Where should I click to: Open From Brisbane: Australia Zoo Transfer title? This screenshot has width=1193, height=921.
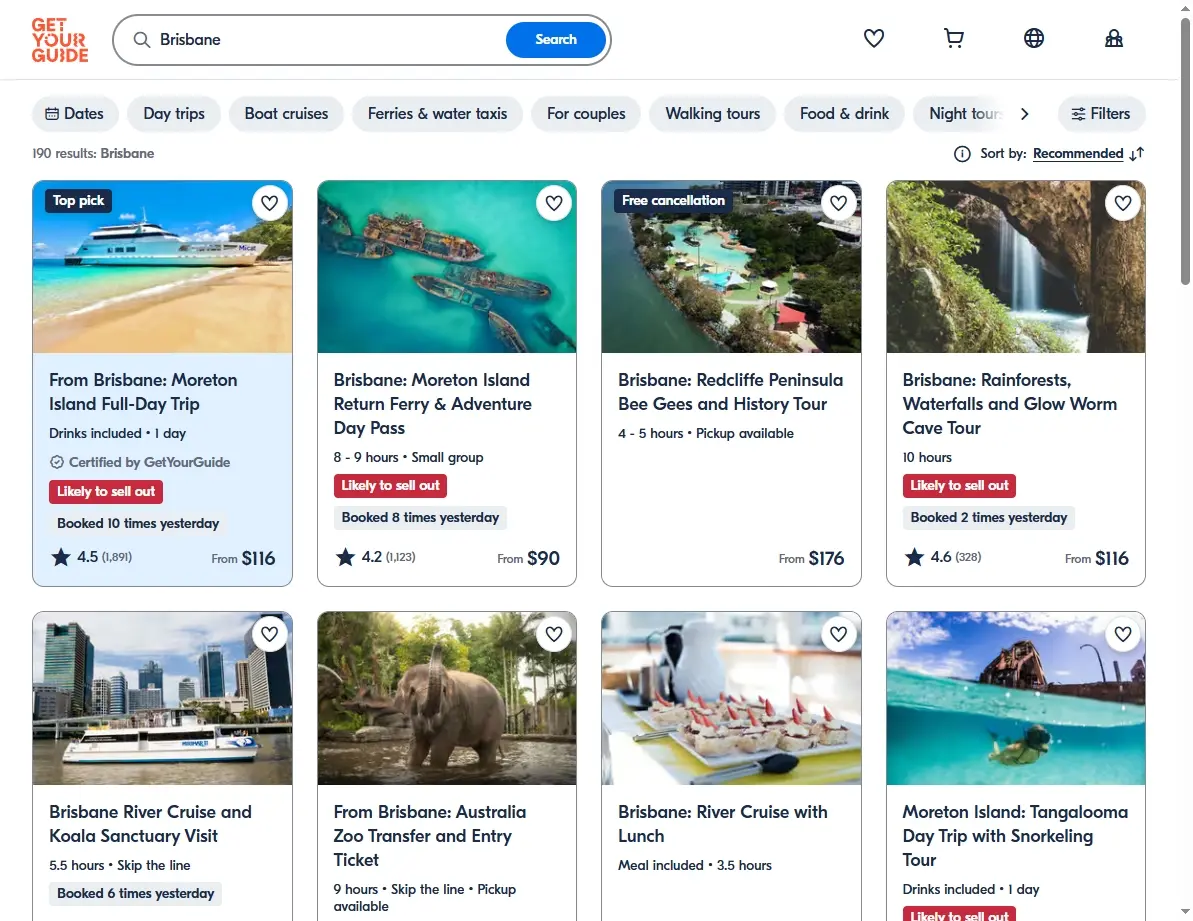click(430, 836)
